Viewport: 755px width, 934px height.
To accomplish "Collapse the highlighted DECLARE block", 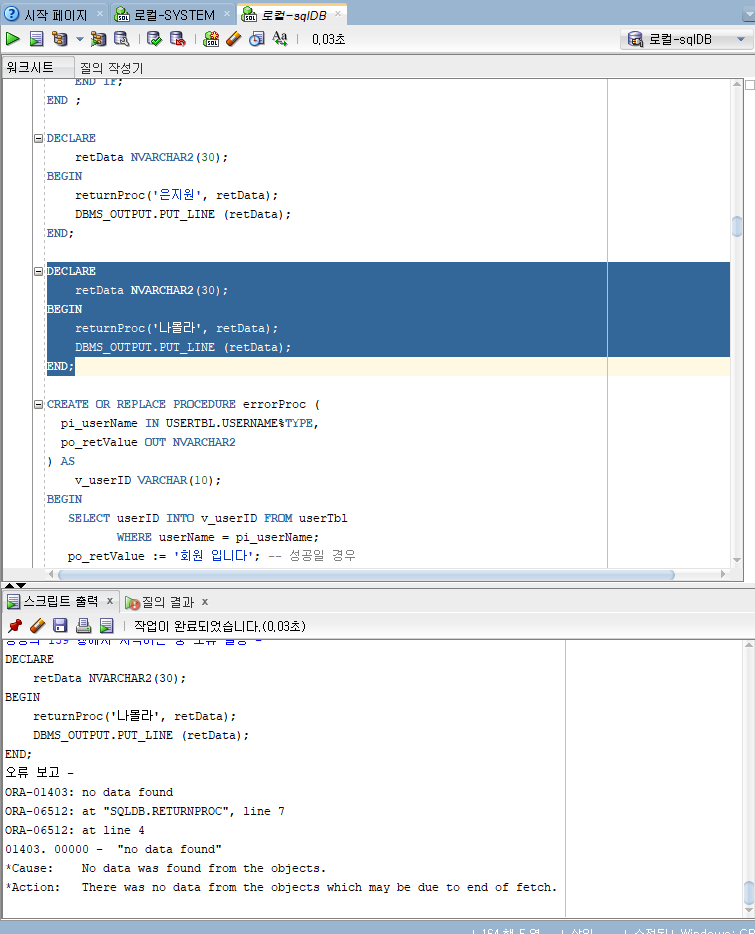I will pos(39,271).
